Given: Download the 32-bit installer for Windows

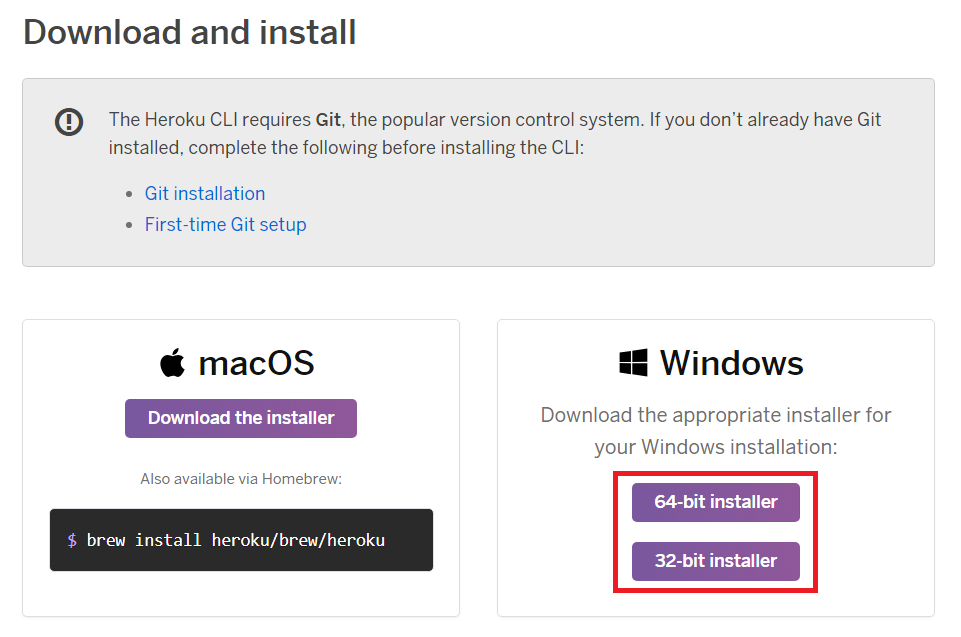Looking at the screenshot, I should click(716, 561).
